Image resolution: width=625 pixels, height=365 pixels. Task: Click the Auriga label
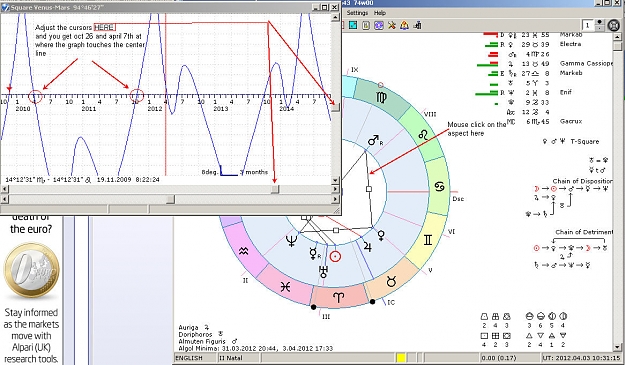188,328
